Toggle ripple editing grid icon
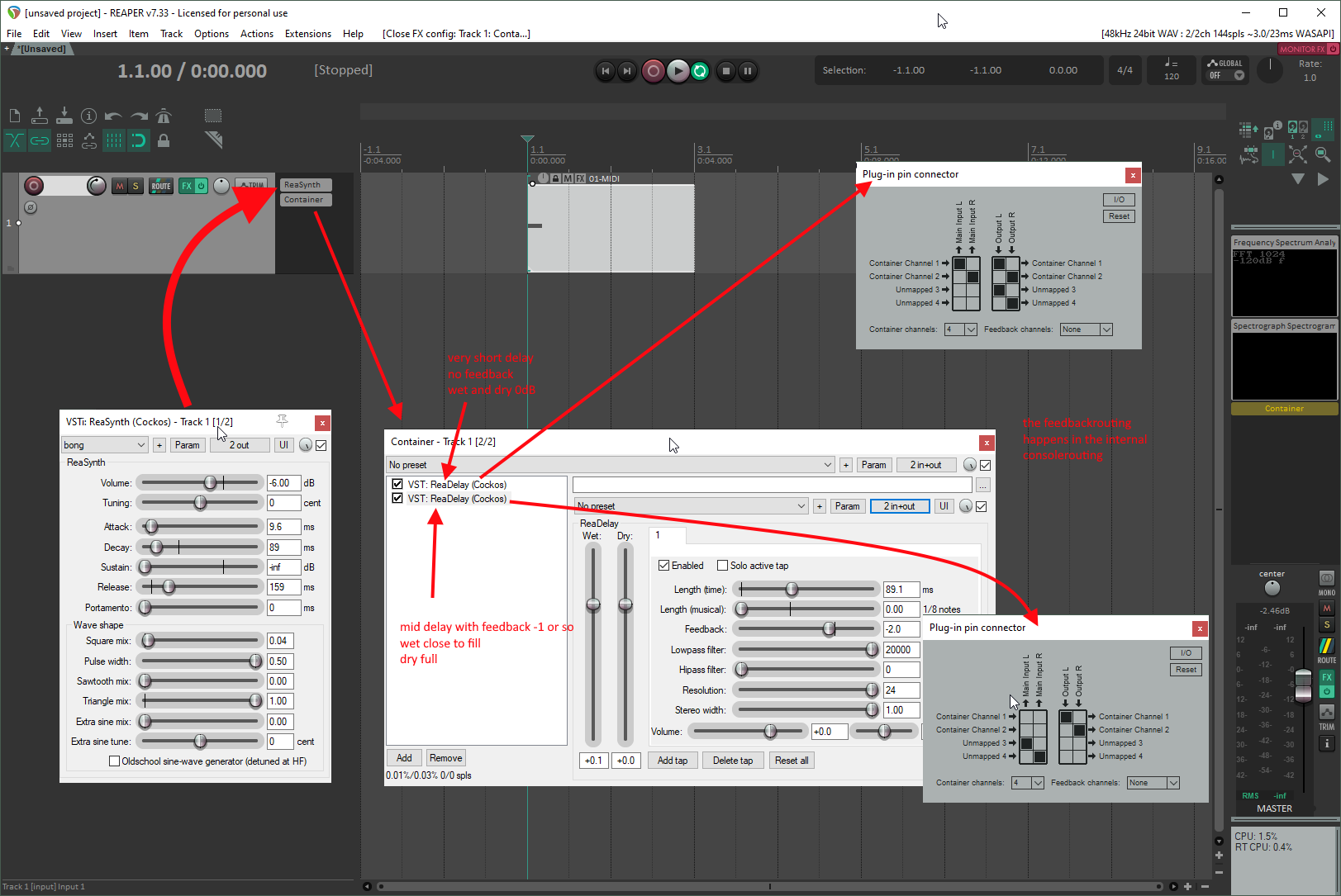Screen dimensions: 1341x896 [x=64, y=140]
